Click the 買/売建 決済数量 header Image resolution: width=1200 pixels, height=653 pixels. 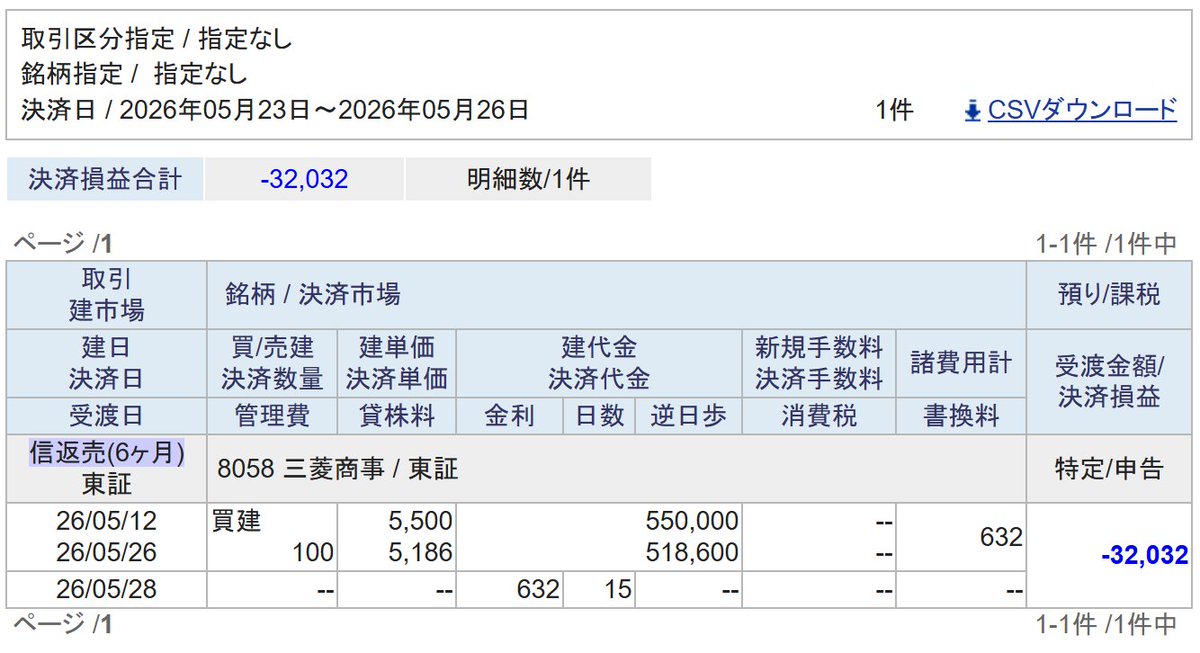point(272,364)
